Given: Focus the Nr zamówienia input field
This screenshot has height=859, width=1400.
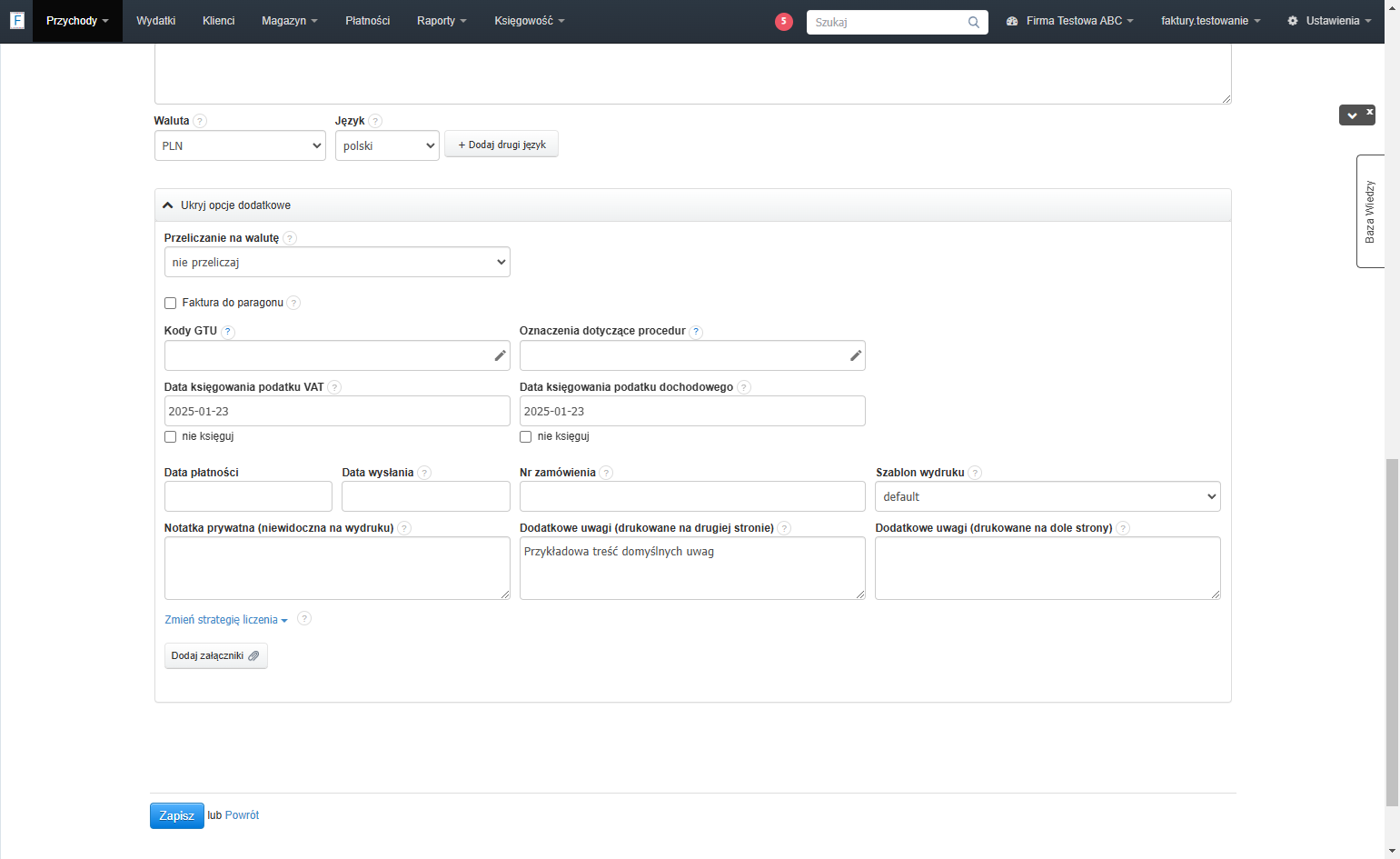Looking at the screenshot, I should point(692,496).
